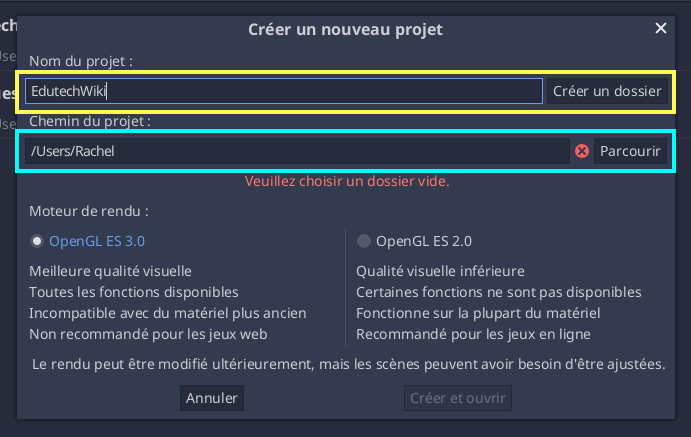This screenshot has width=691, height=437.
Task: Click the Créer et ouvrir button
Action: (457, 398)
